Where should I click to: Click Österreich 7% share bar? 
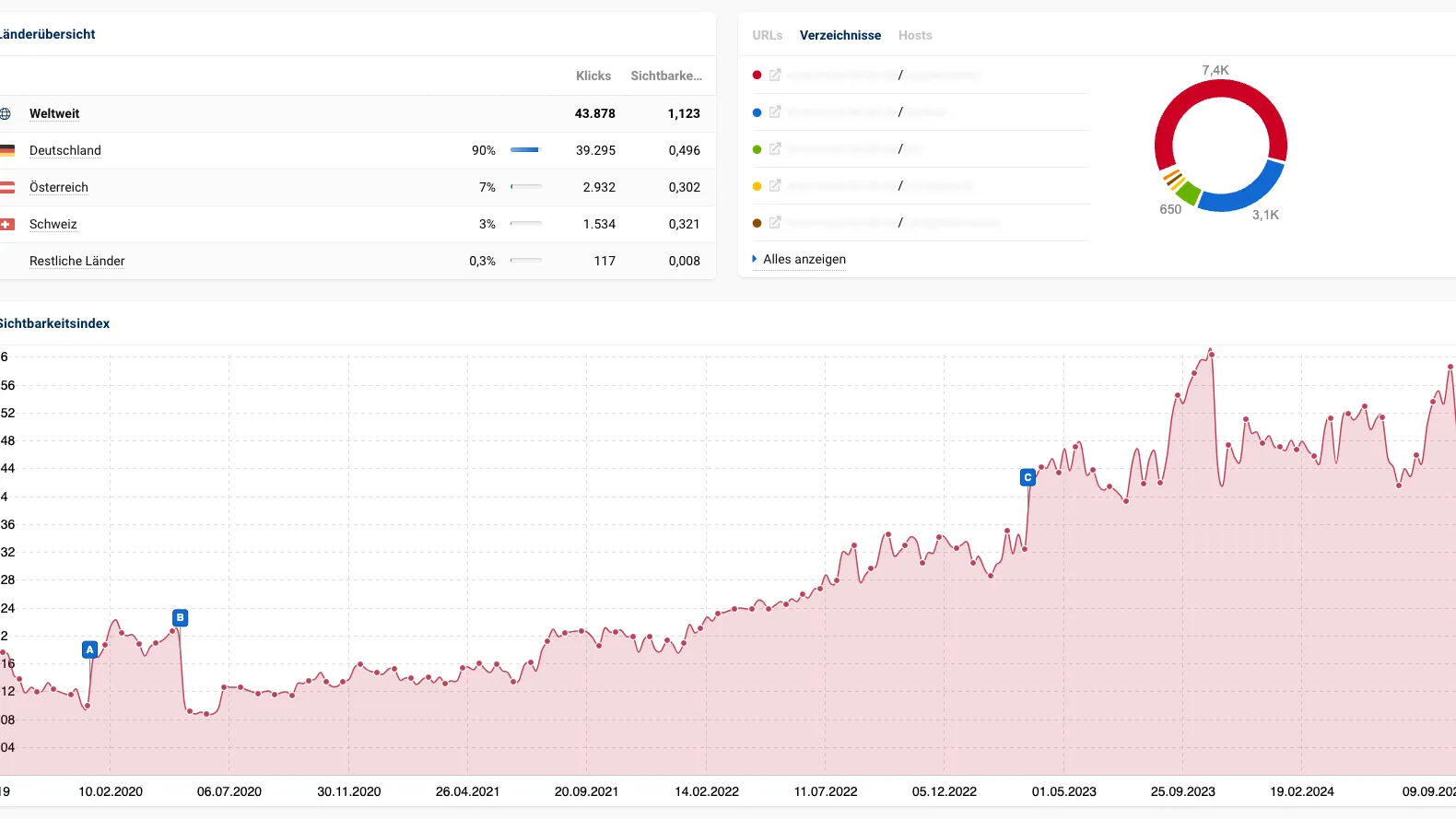(x=526, y=187)
